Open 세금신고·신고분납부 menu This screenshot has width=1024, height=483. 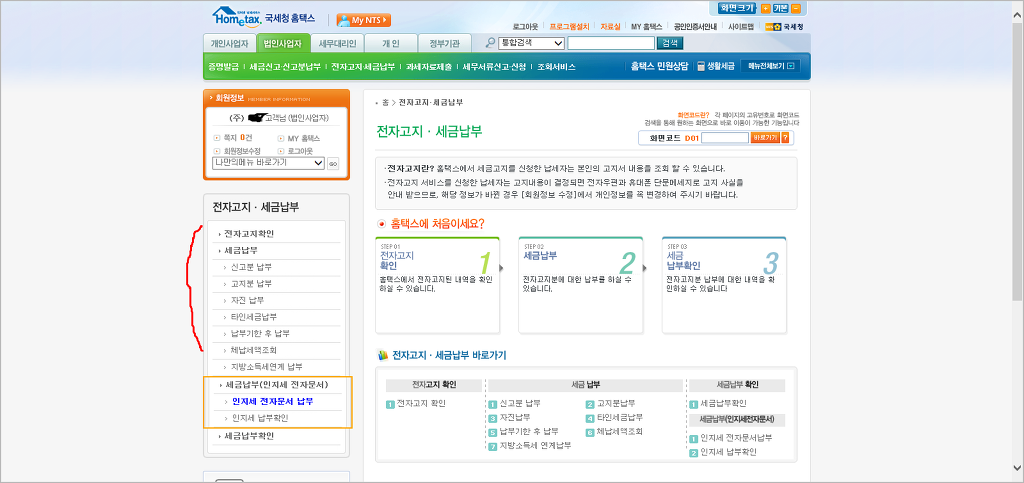click(285, 67)
